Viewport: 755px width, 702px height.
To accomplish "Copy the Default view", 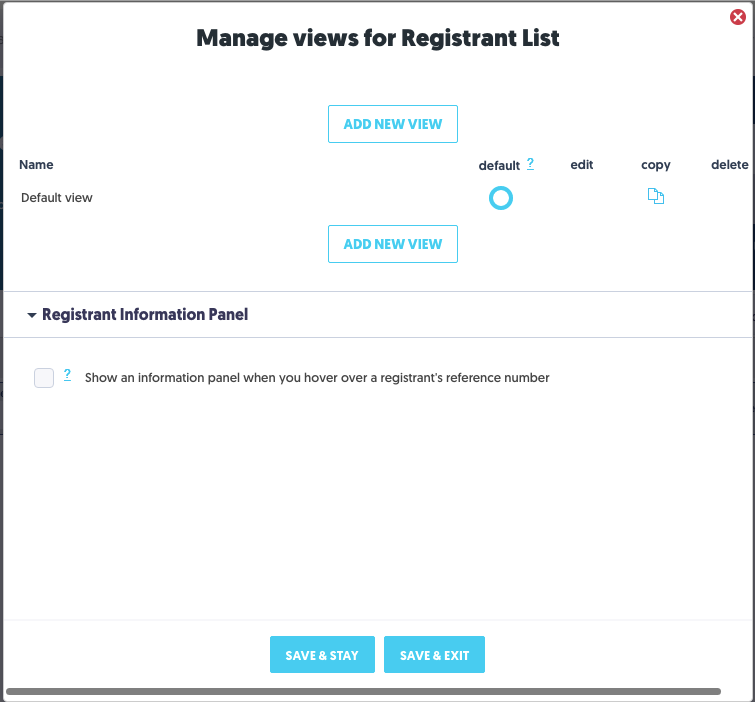I will pos(655,196).
